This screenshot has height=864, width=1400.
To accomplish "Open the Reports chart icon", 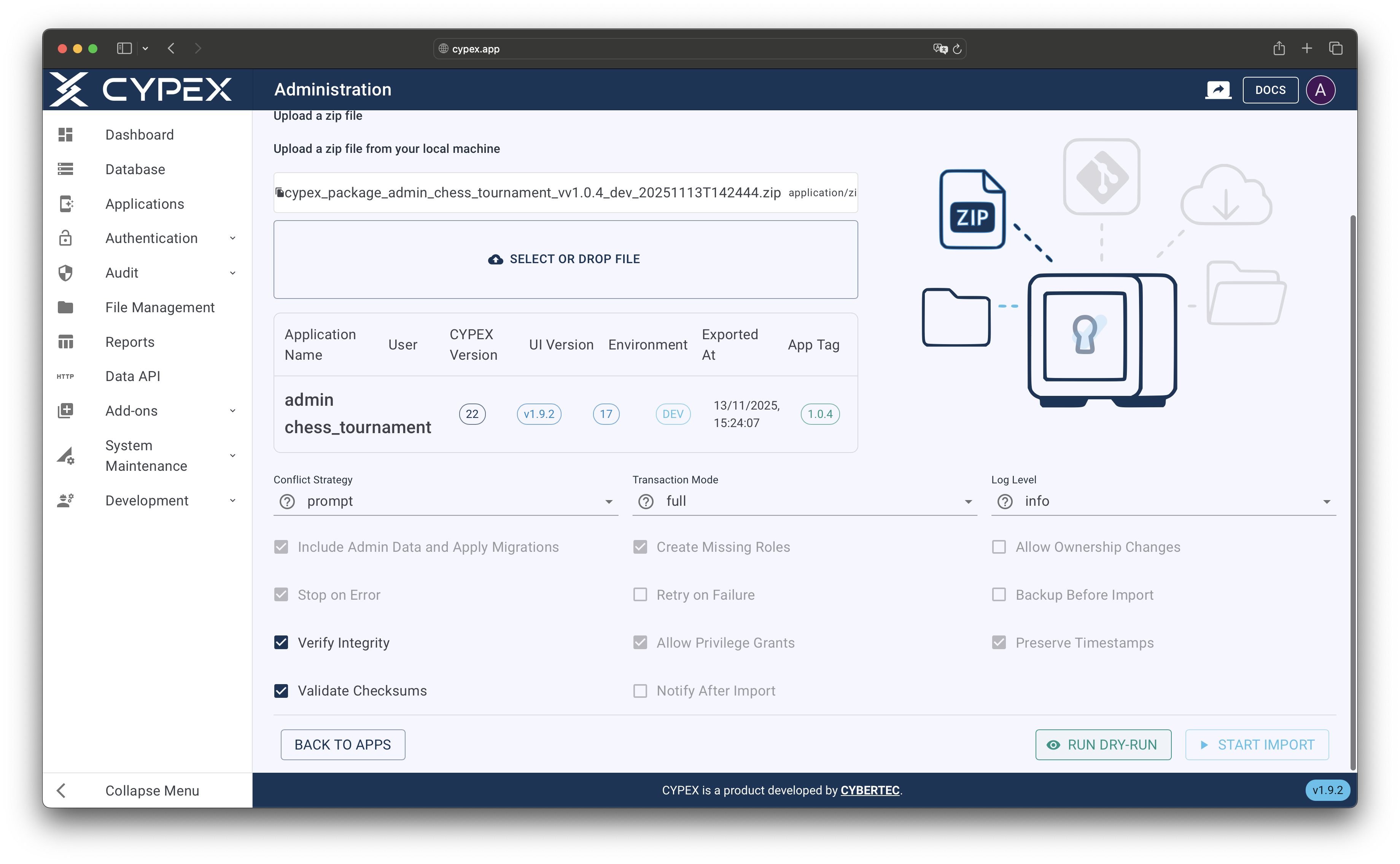I will point(66,341).
